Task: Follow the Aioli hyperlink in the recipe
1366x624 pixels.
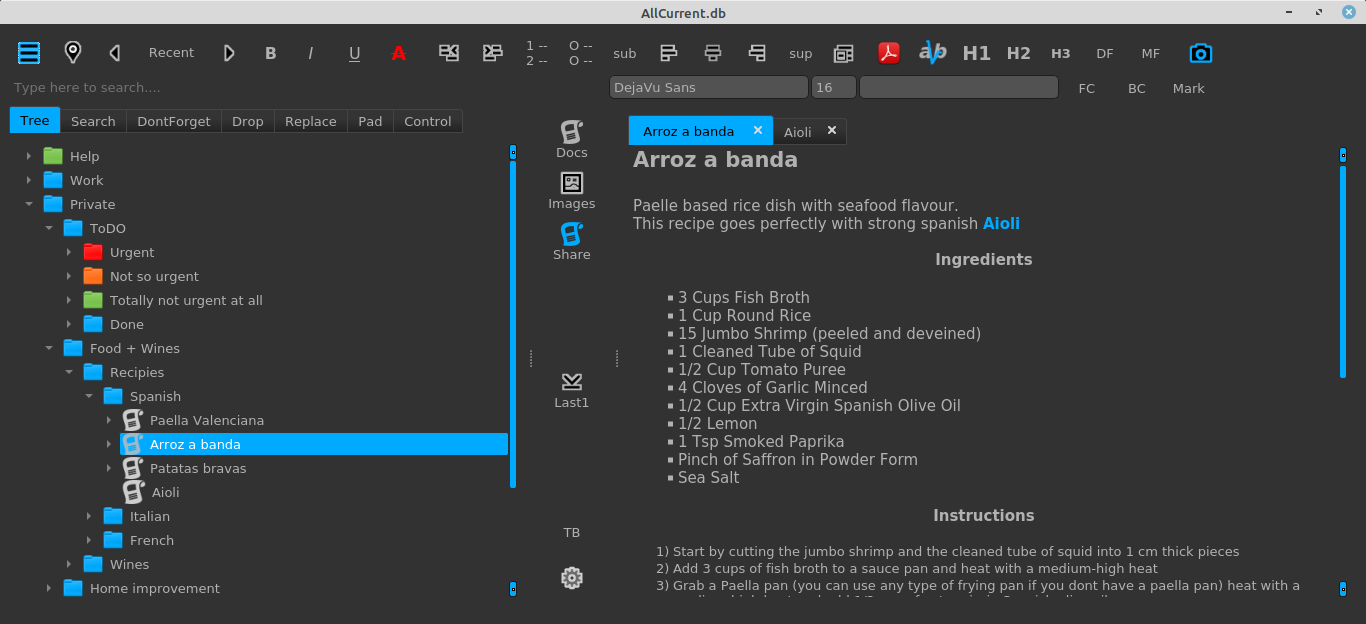Action: coord(1001,223)
